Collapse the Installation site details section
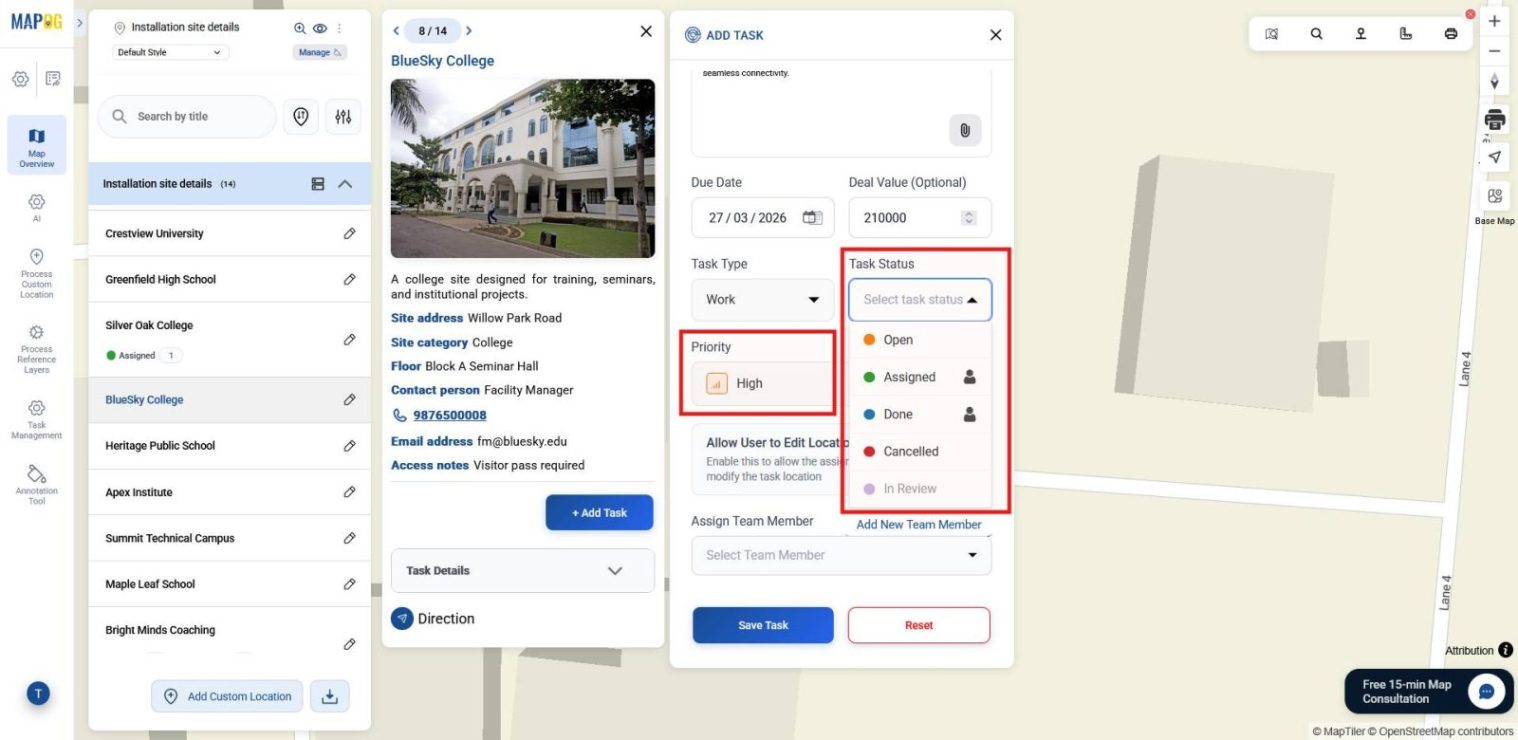The width and height of the screenshot is (1518, 740). pos(345,184)
